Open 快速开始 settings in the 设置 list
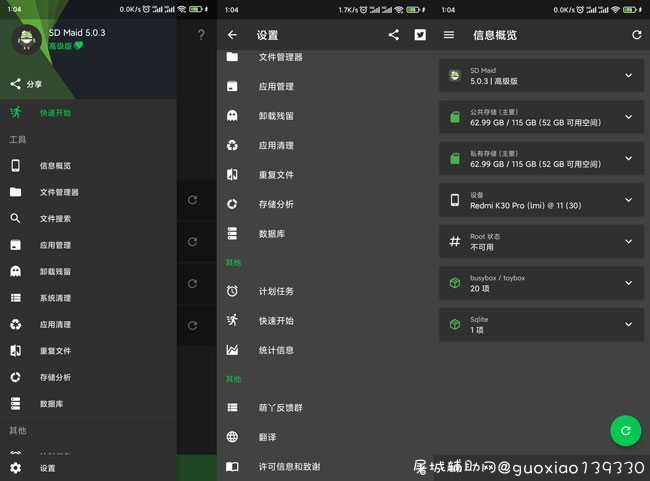This screenshot has height=481, width=650. (325, 321)
